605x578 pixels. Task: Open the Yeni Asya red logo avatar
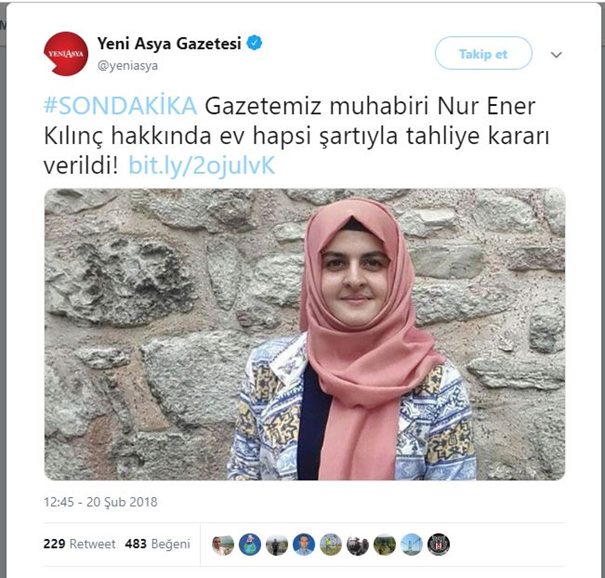click(66, 54)
